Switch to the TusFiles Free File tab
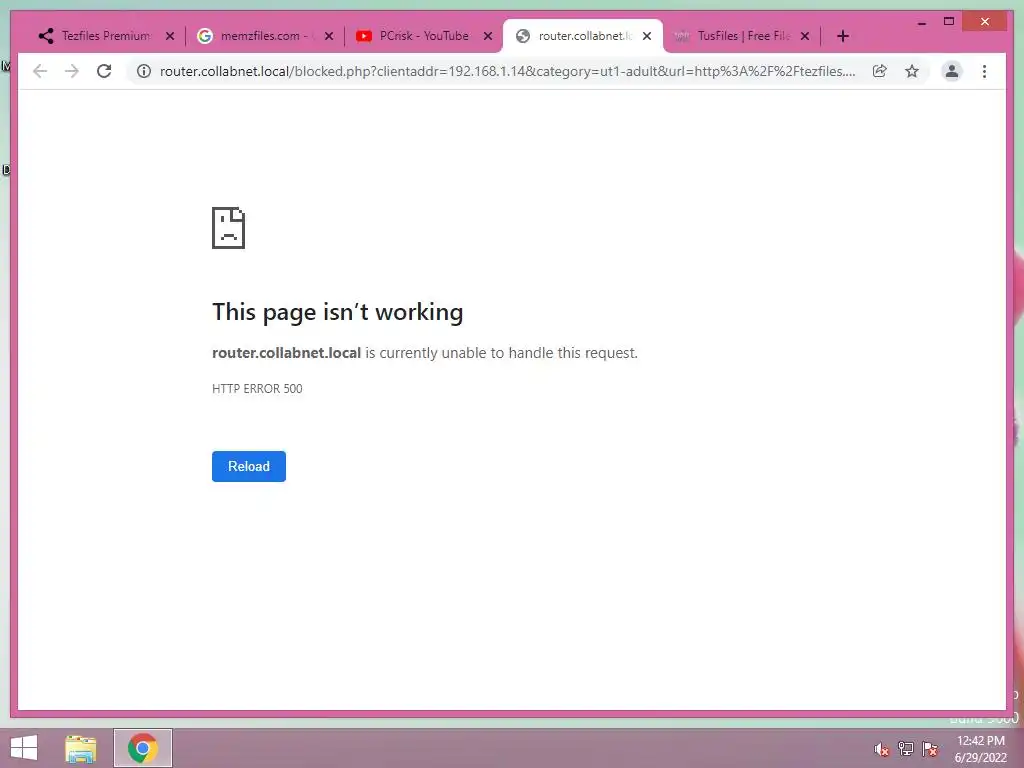Screen dimensions: 1024x768 tap(742, 36)
